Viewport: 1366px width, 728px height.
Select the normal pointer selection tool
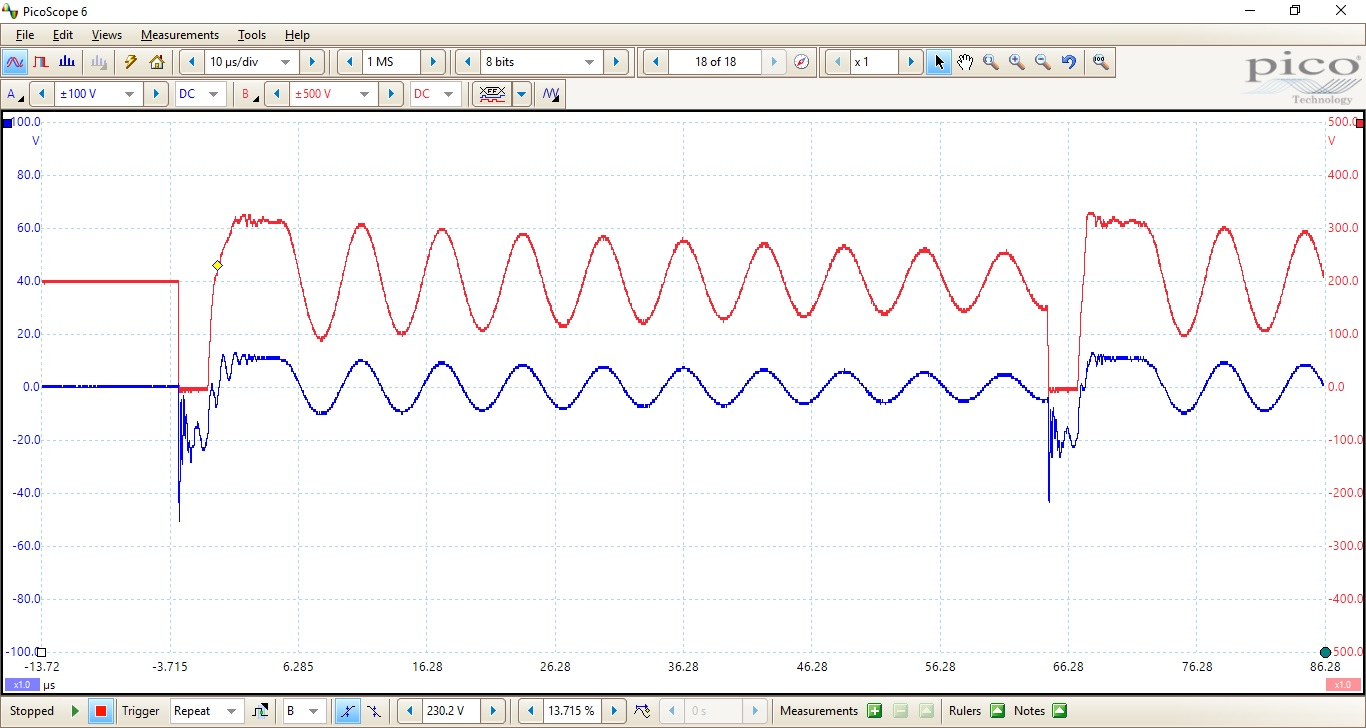(938, 62)
